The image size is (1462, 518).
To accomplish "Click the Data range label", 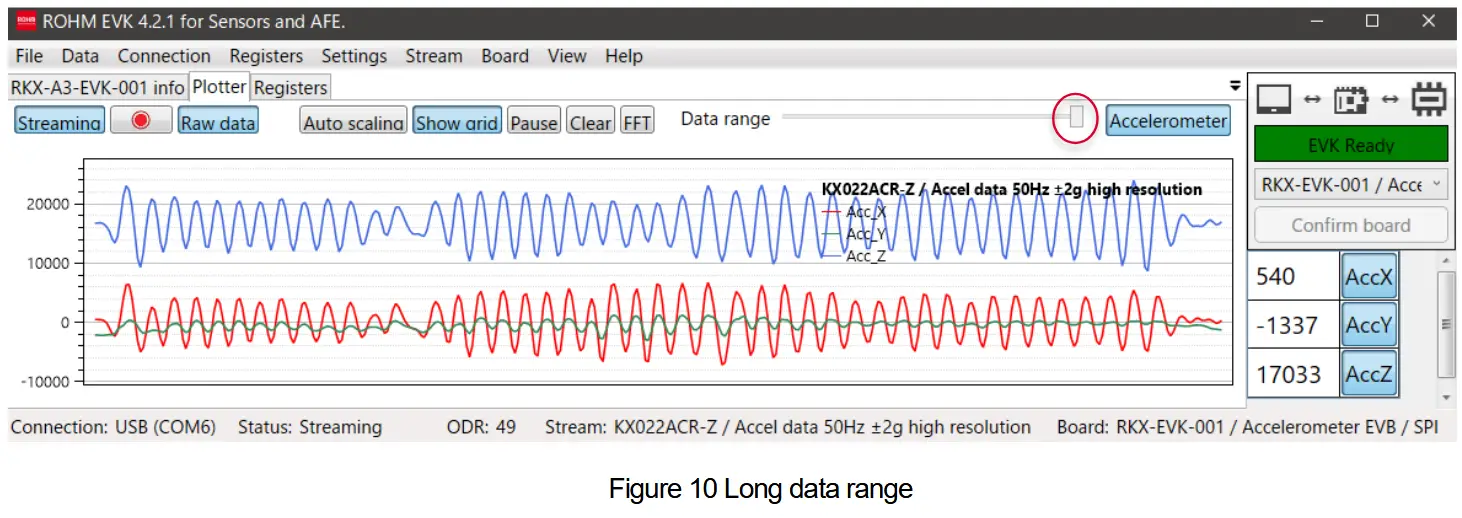I will tap(725, 119).
